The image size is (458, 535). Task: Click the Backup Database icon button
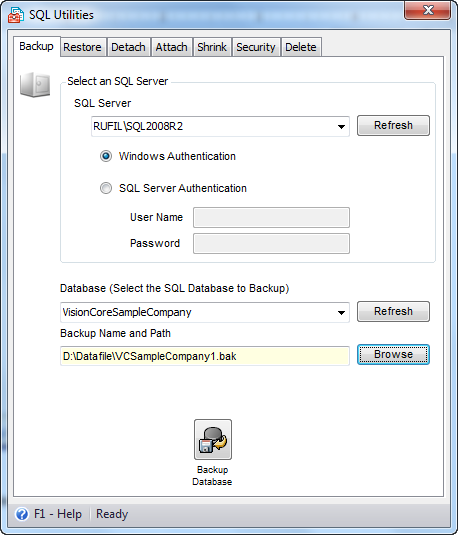click(213, 439)
